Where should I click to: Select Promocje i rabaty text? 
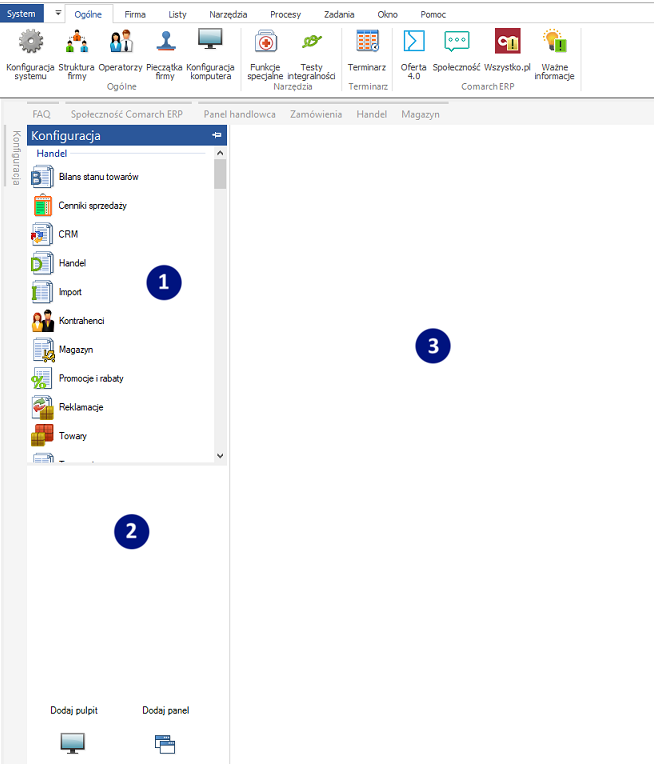[x=91, y=378]
